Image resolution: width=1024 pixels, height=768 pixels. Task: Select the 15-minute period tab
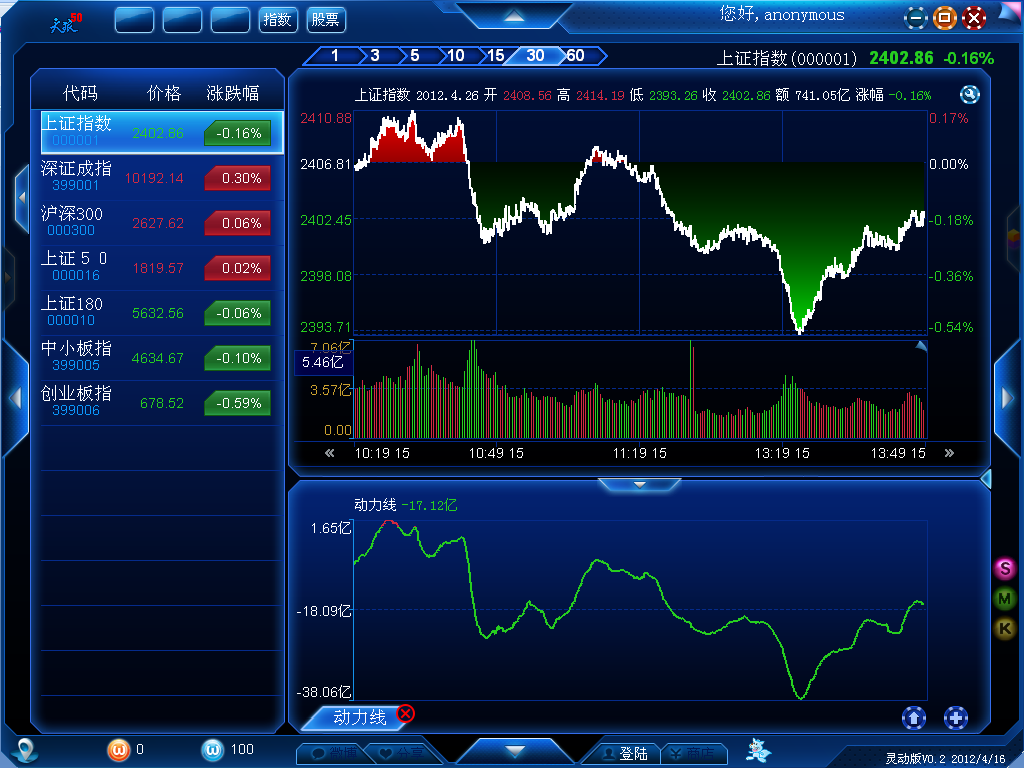tap(496, 56)
